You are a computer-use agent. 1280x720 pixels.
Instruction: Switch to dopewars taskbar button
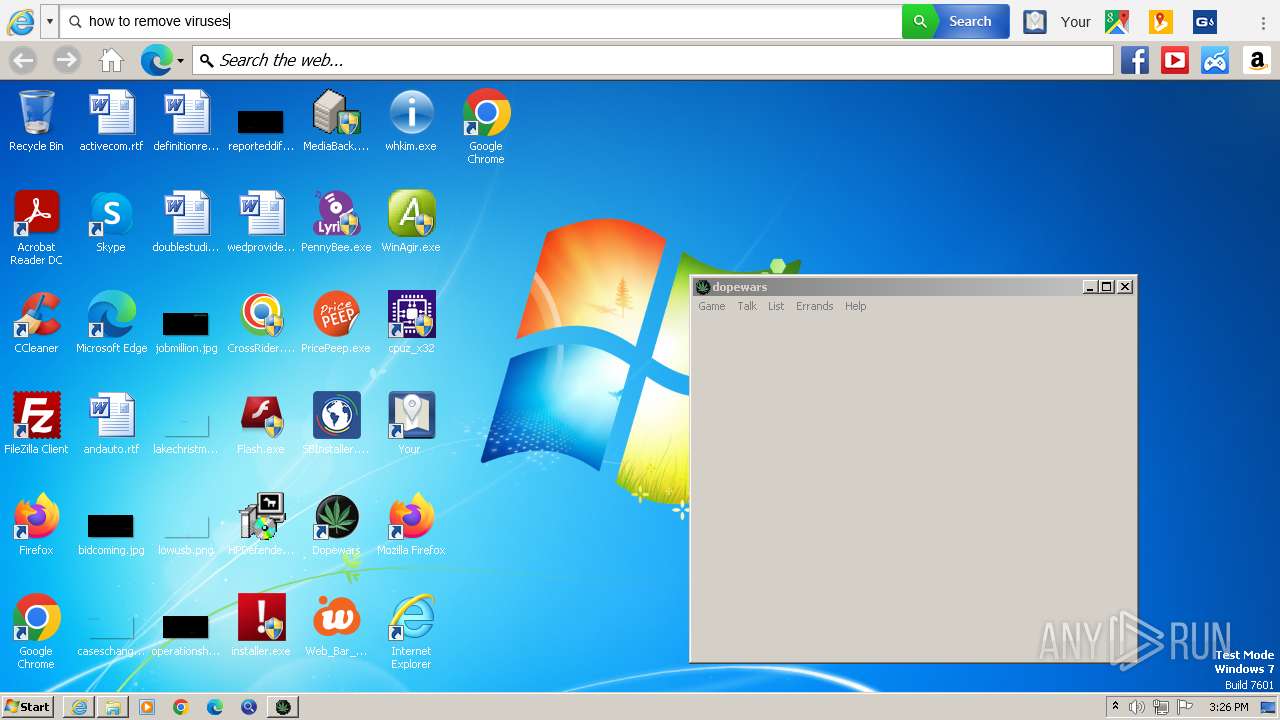[x=283, y=707]
